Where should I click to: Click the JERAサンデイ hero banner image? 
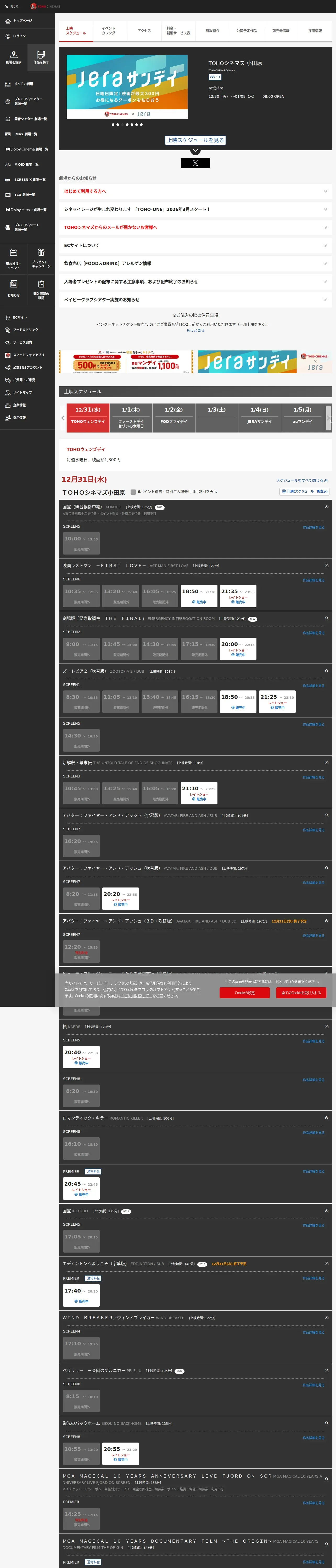click(127, 87)
